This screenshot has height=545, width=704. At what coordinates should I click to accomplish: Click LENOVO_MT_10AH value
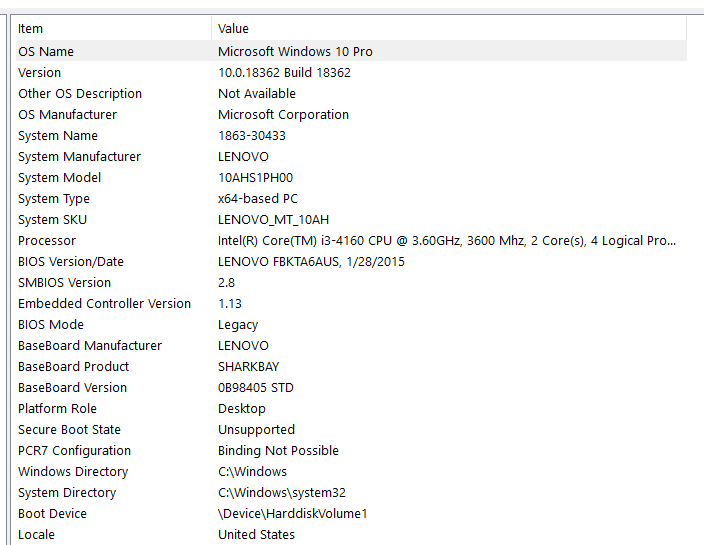[x=273, y=220]
